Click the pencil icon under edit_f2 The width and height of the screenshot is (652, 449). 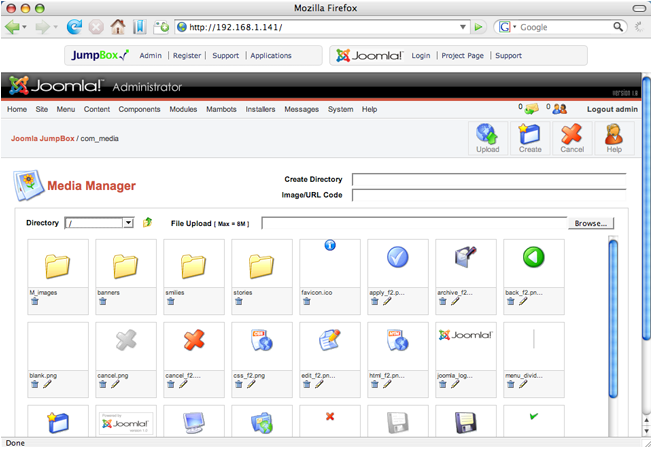pyautogui.click(x=319, y=384)
